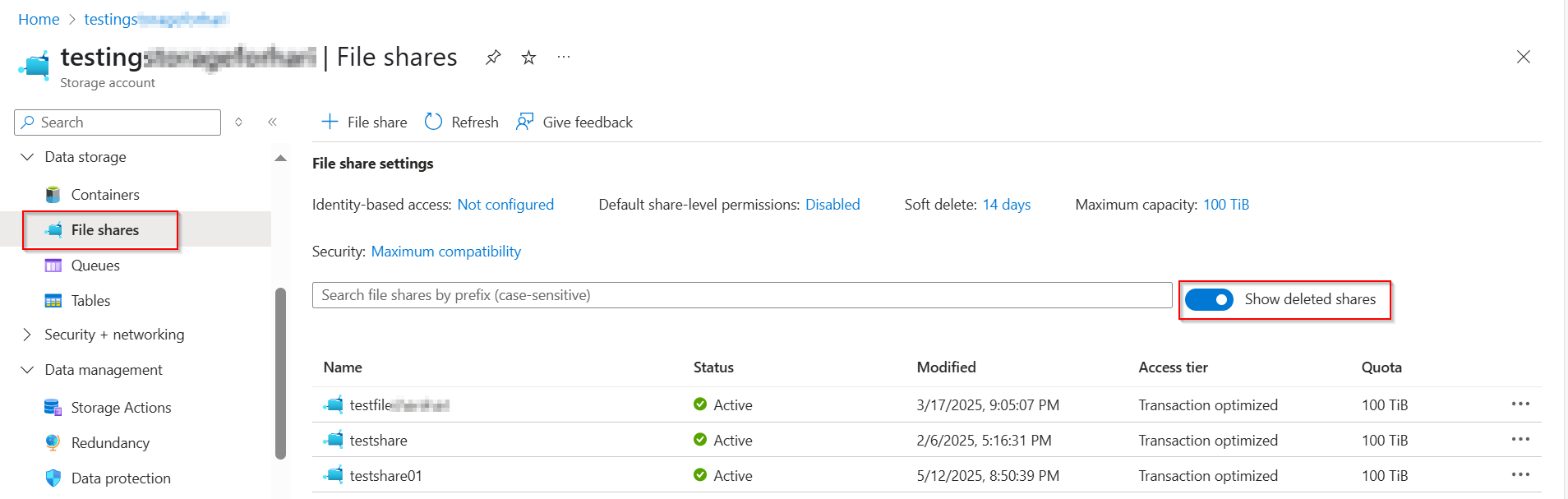Viewport: 1568px width, 499px height.
Task: Click the storage account icon in header
Action: click(35, 65)
